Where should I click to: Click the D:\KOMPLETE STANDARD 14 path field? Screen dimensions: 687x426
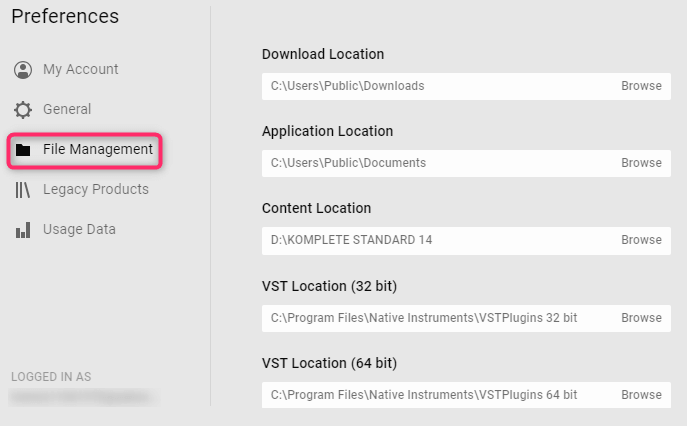click(x=466, y=241)
